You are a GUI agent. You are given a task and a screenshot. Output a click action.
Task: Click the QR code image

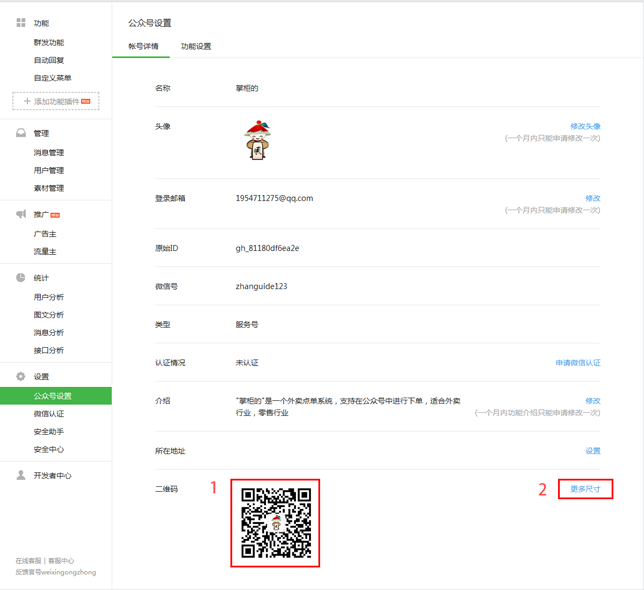click(x=276, y=523)
